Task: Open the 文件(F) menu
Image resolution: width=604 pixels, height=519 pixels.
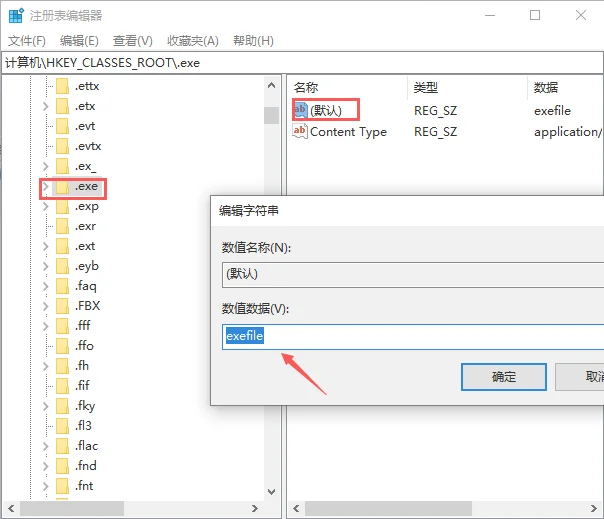Action: pos(27,40)
